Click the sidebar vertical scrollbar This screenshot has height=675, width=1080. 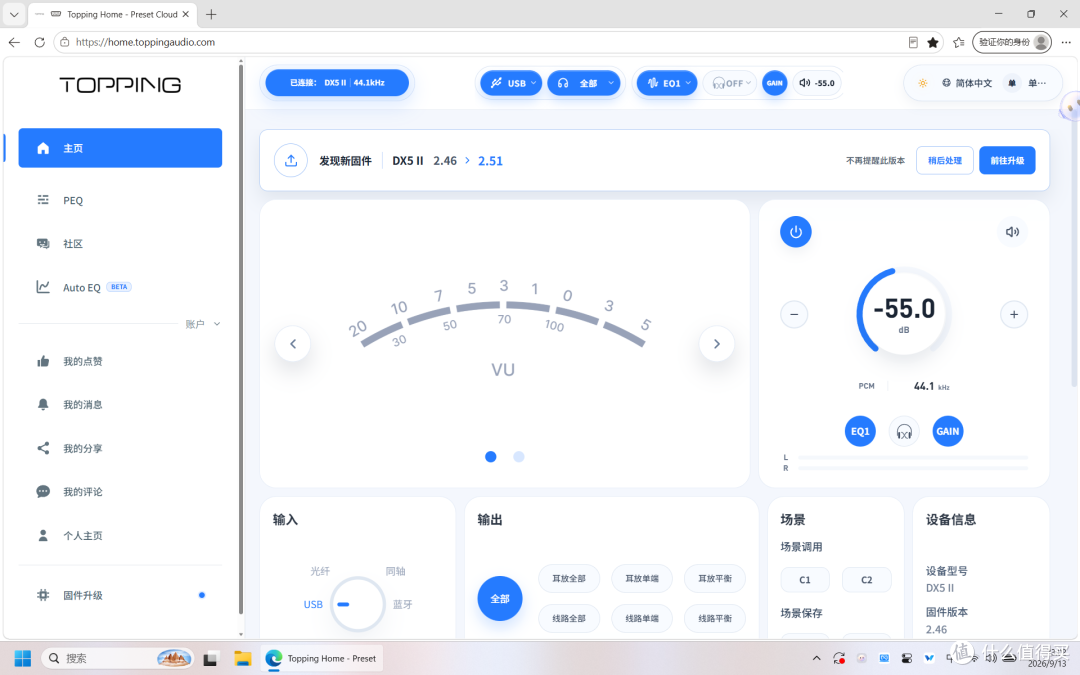240,338
